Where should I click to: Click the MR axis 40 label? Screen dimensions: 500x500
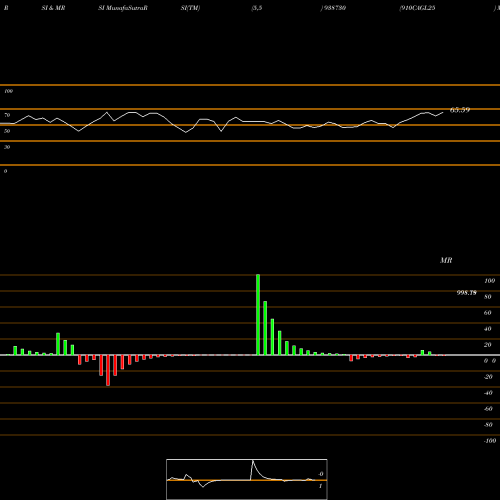coord(488,329)
